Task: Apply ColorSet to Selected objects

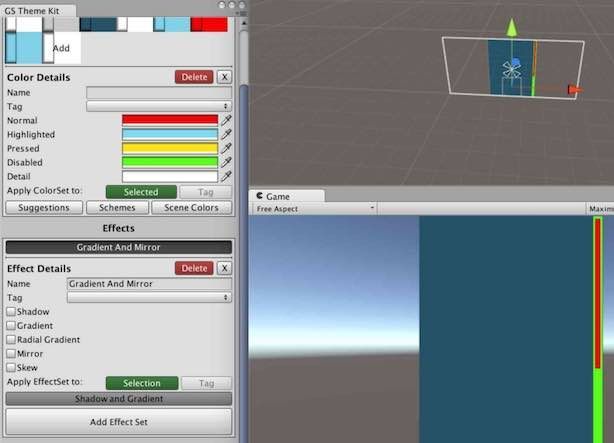Action: coord(141,192)
